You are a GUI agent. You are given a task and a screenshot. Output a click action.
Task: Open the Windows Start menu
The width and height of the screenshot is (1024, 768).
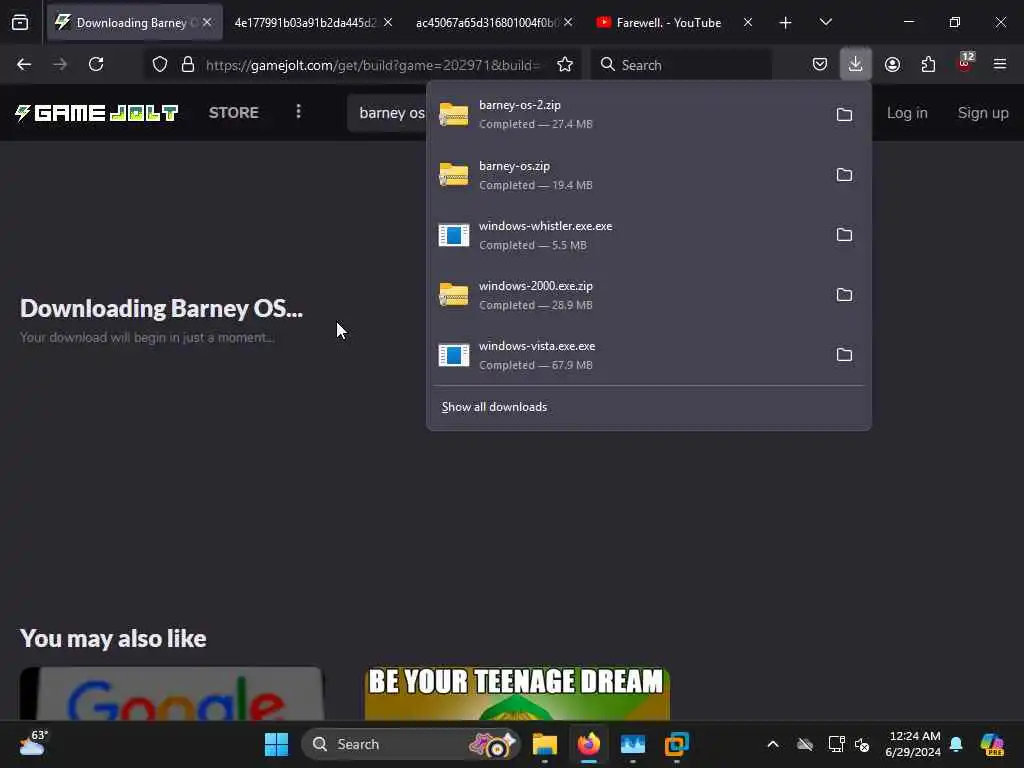point(276,744)
